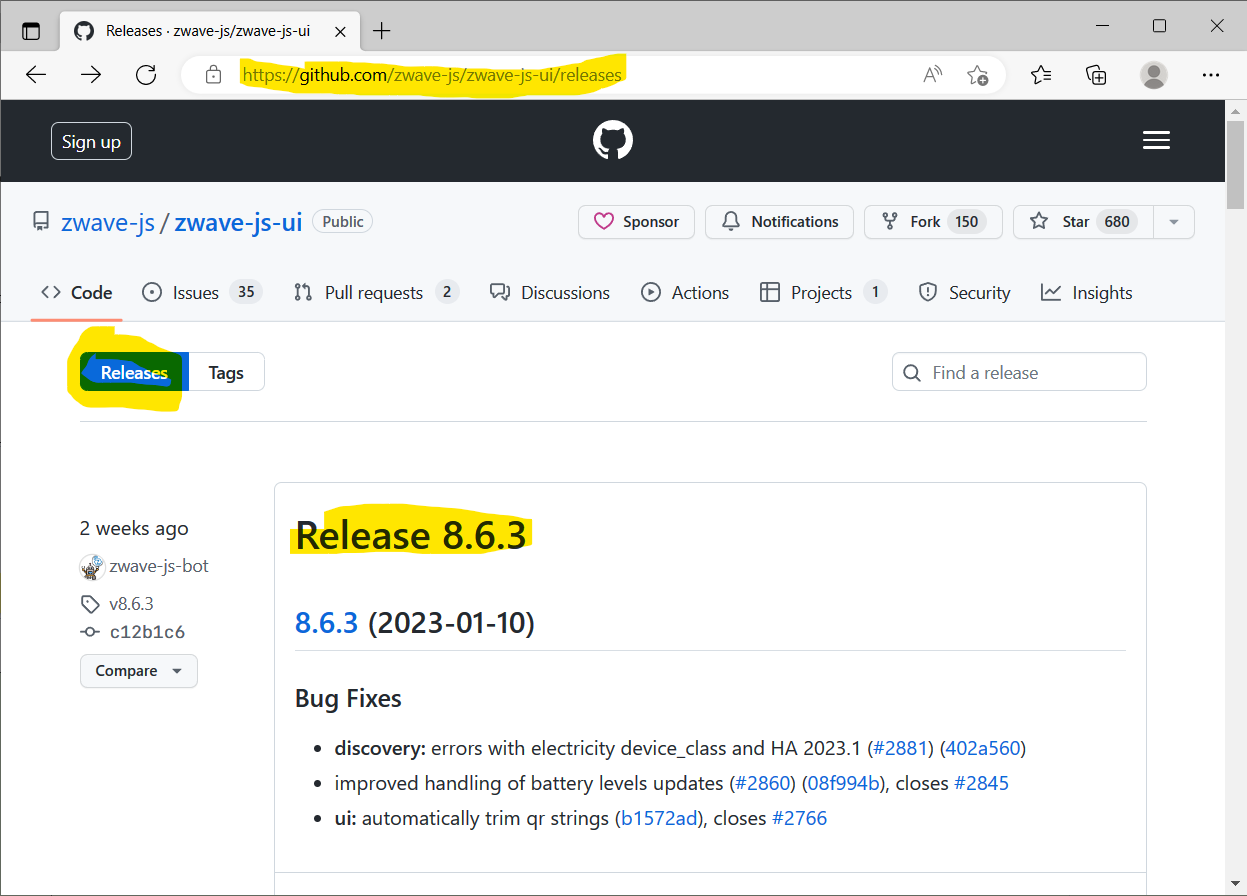Open the Settings and more ellipsis menu
Screen dimensions: 1247x896
click(1211, 74)
